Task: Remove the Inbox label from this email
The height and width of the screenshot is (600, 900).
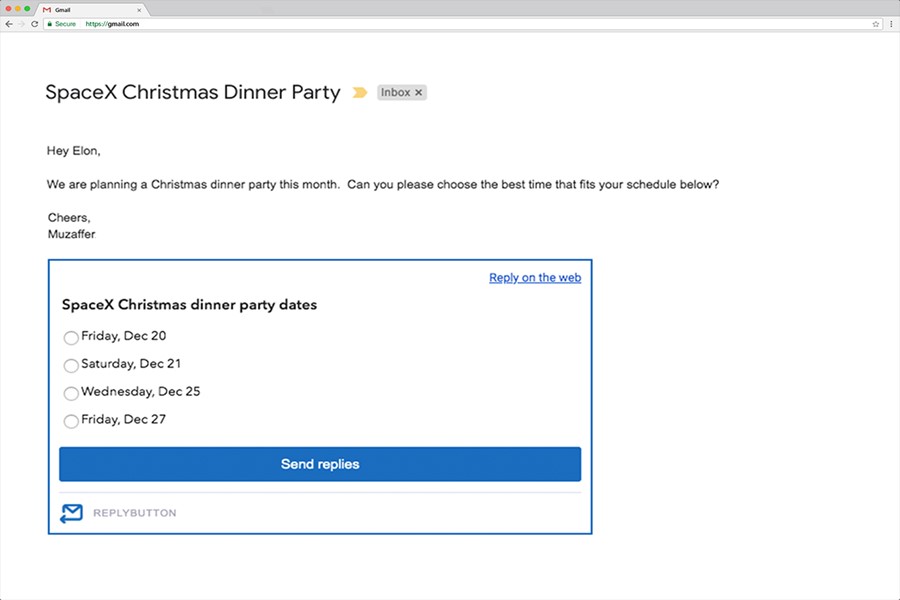Action: click(x=419, y=92)
